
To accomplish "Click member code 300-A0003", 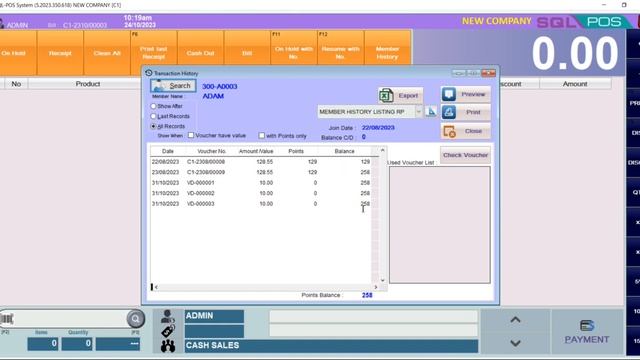I will 220,87.
